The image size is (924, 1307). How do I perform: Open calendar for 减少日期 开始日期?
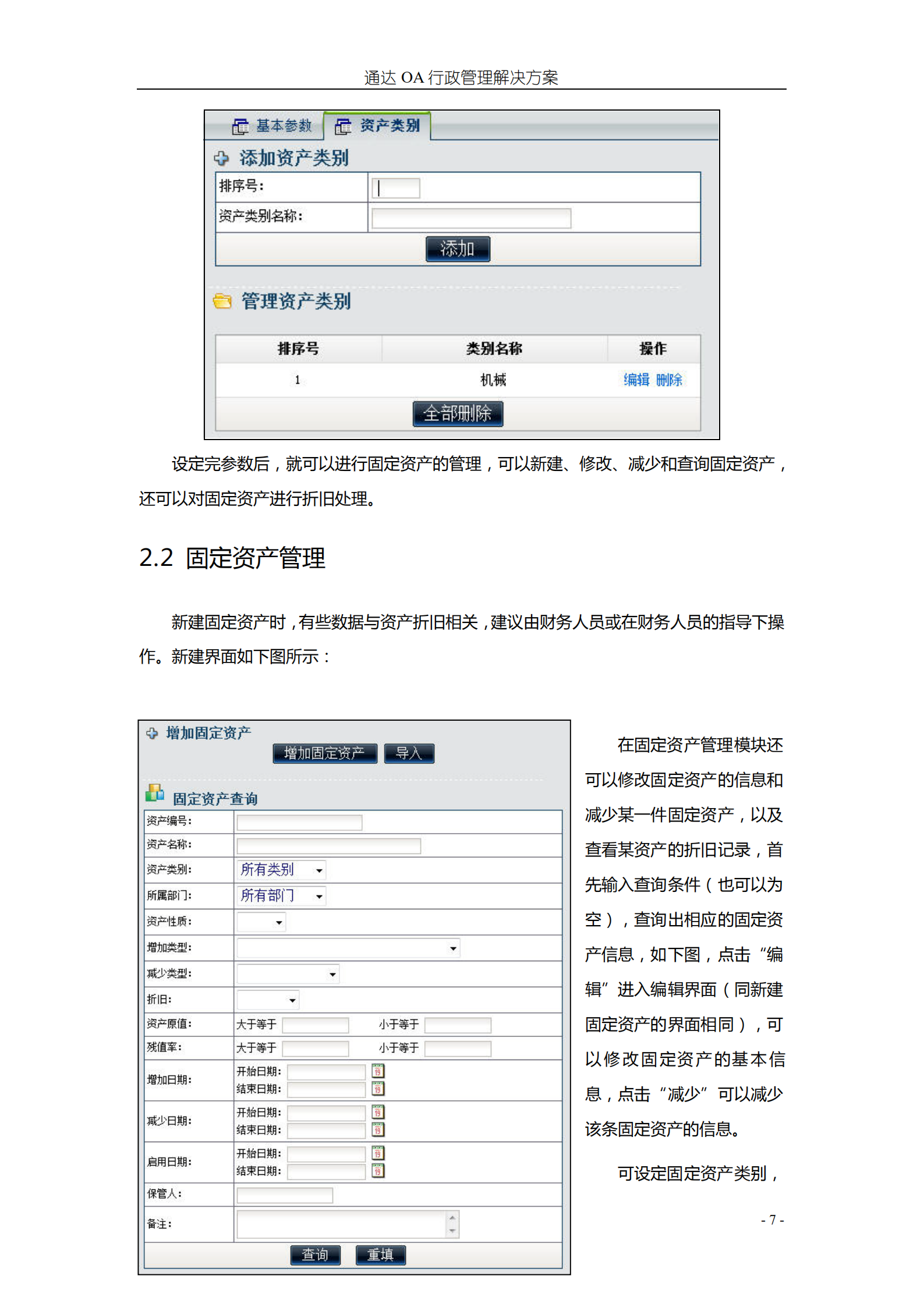pyautogui.click(x=378, y=1112)
